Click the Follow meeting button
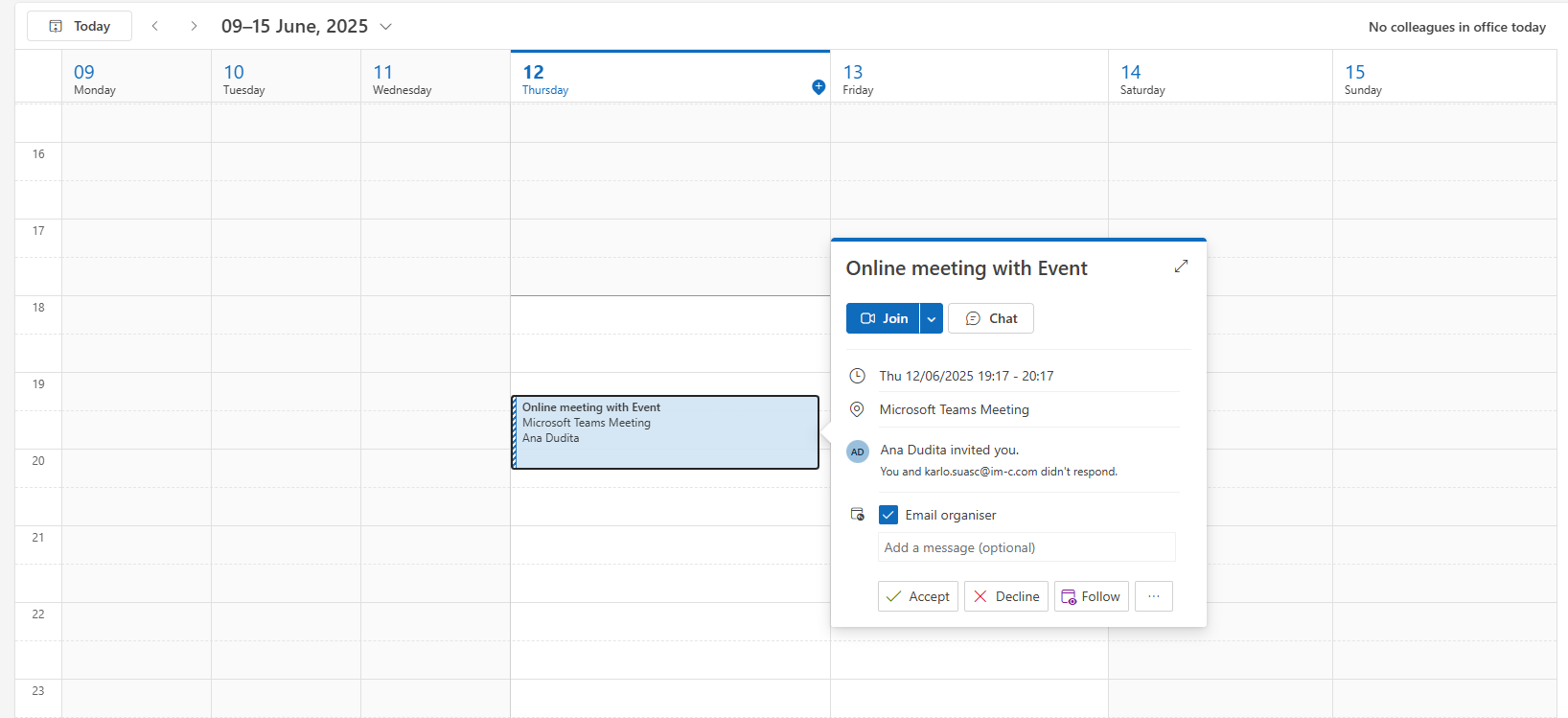This screenshot has width=1568, height=718. [1091, 596]
